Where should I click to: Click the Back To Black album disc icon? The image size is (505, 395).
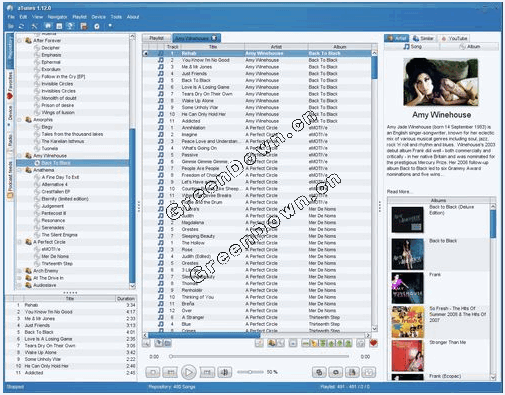pyautogui.click(x=37, y=163)
